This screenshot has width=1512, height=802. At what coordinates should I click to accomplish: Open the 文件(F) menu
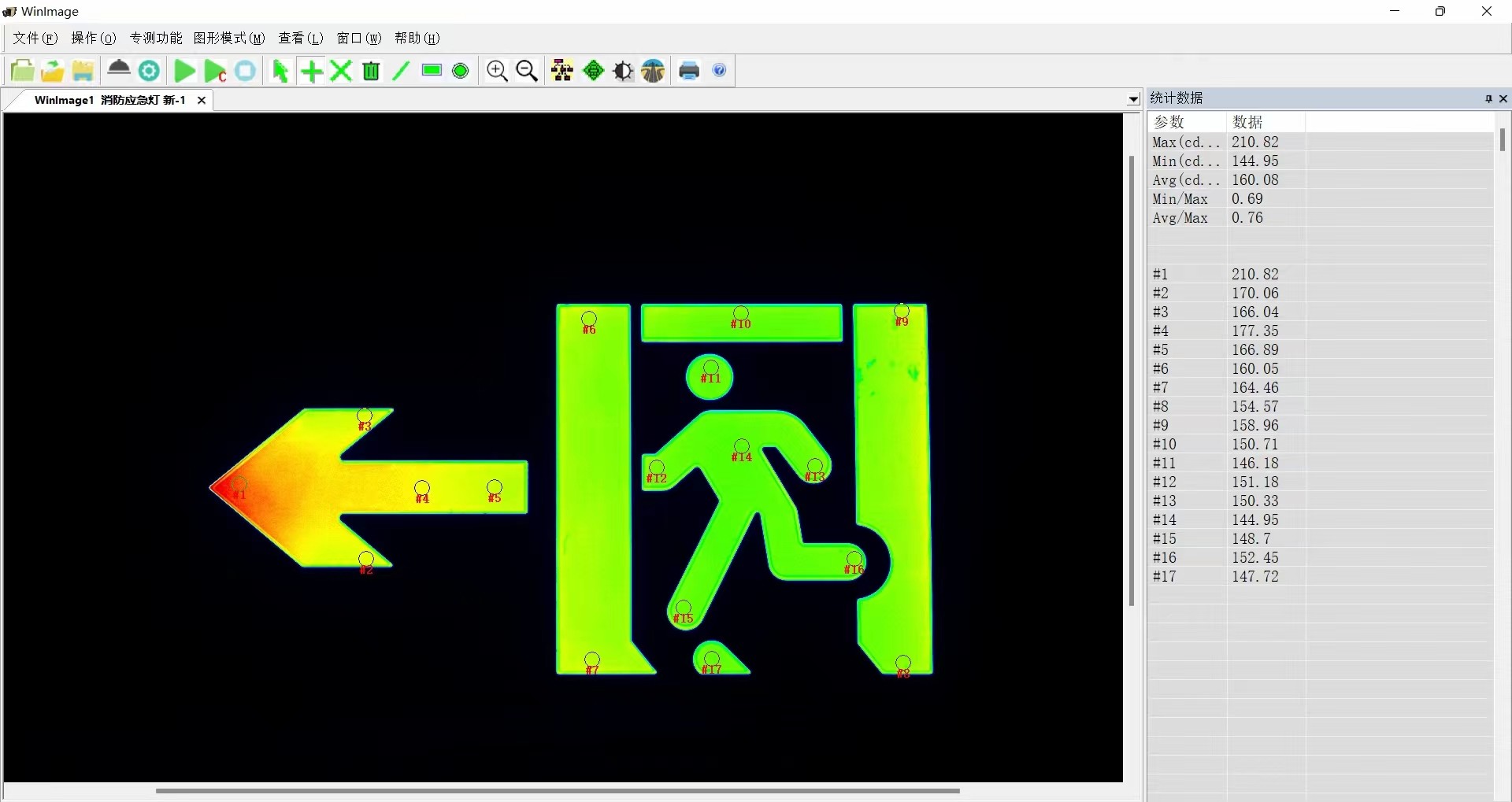[x=35, y=38]
